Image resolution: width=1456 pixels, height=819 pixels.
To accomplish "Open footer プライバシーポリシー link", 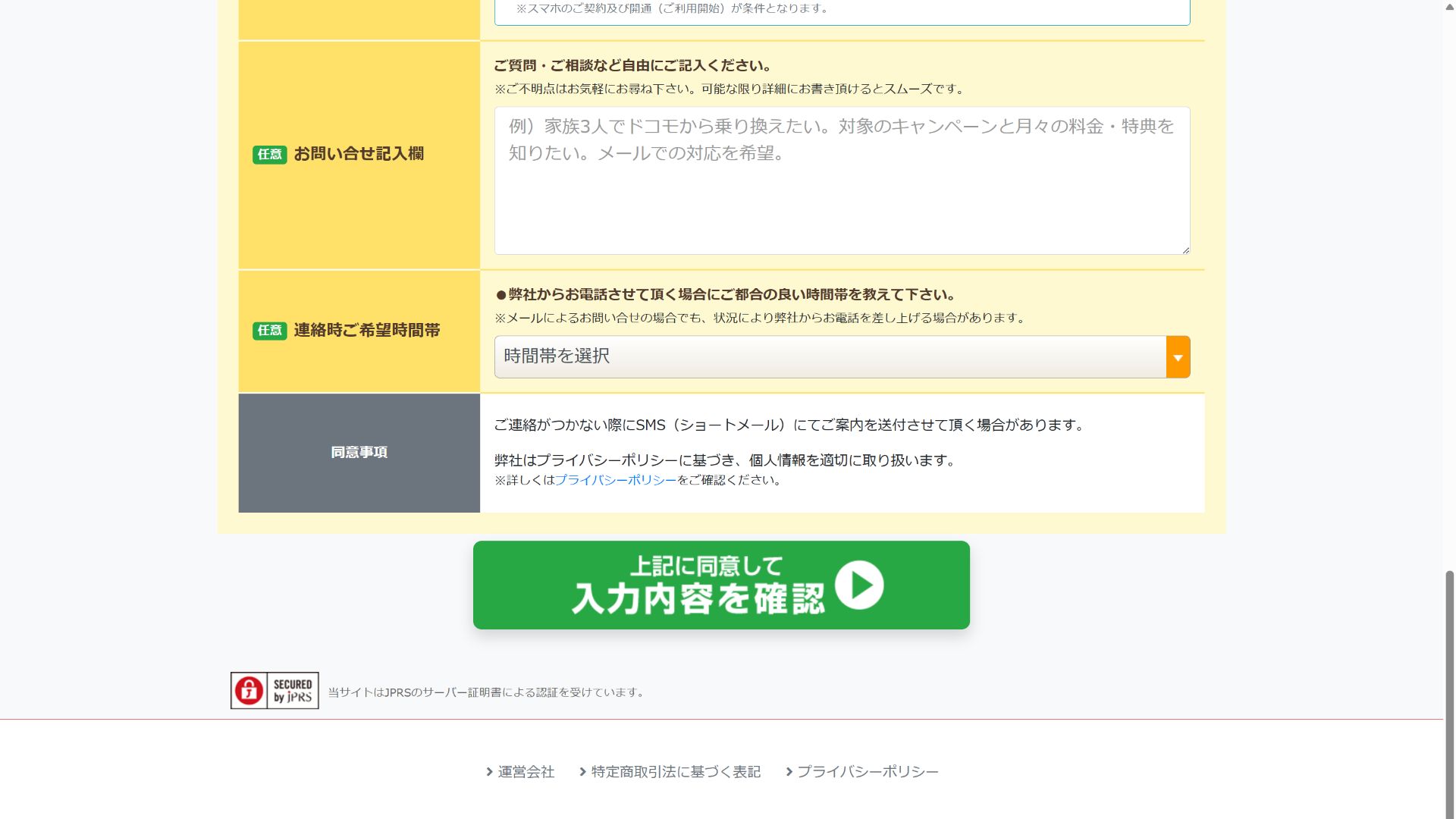I will point(868,772).
